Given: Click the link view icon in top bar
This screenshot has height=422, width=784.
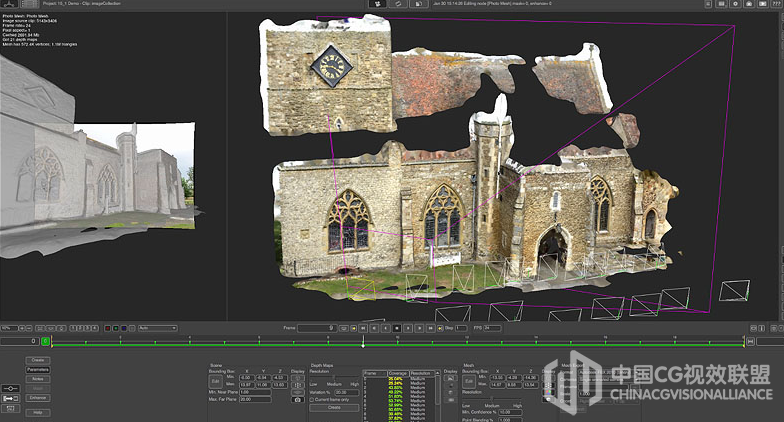Looking at the screenshot, I should 398,4.
